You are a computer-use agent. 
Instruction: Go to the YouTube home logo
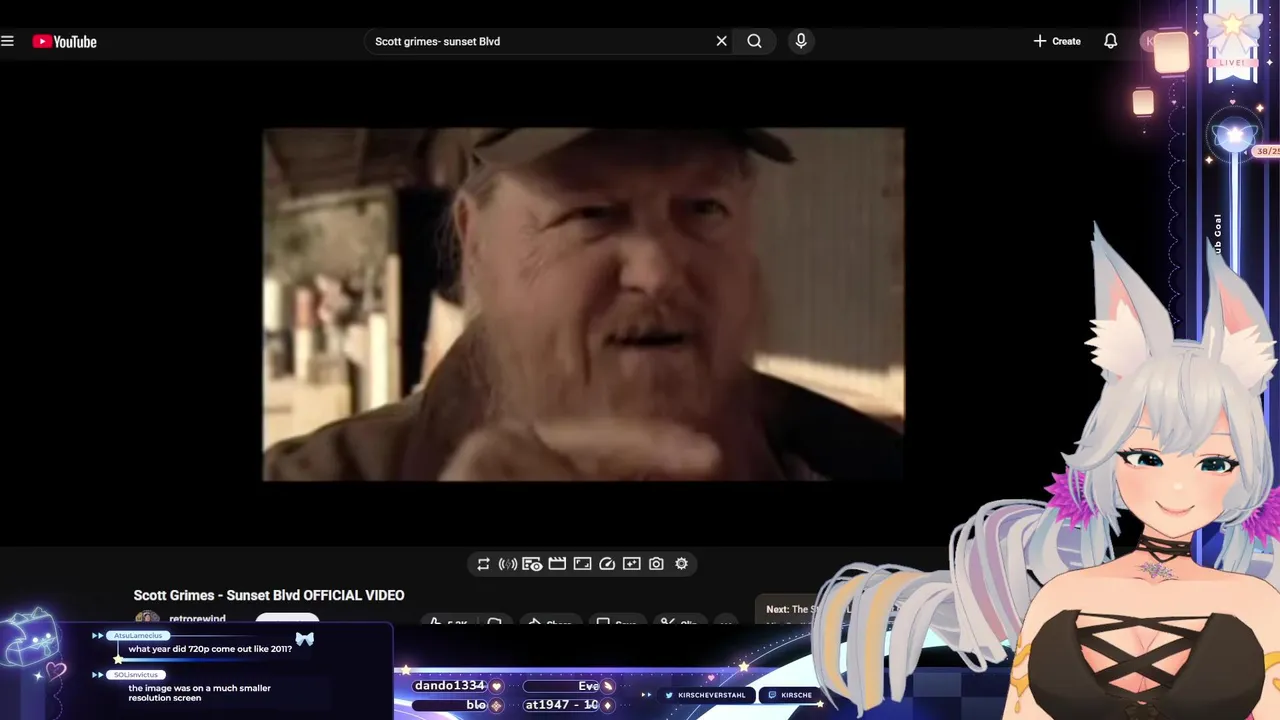point(64,41)
